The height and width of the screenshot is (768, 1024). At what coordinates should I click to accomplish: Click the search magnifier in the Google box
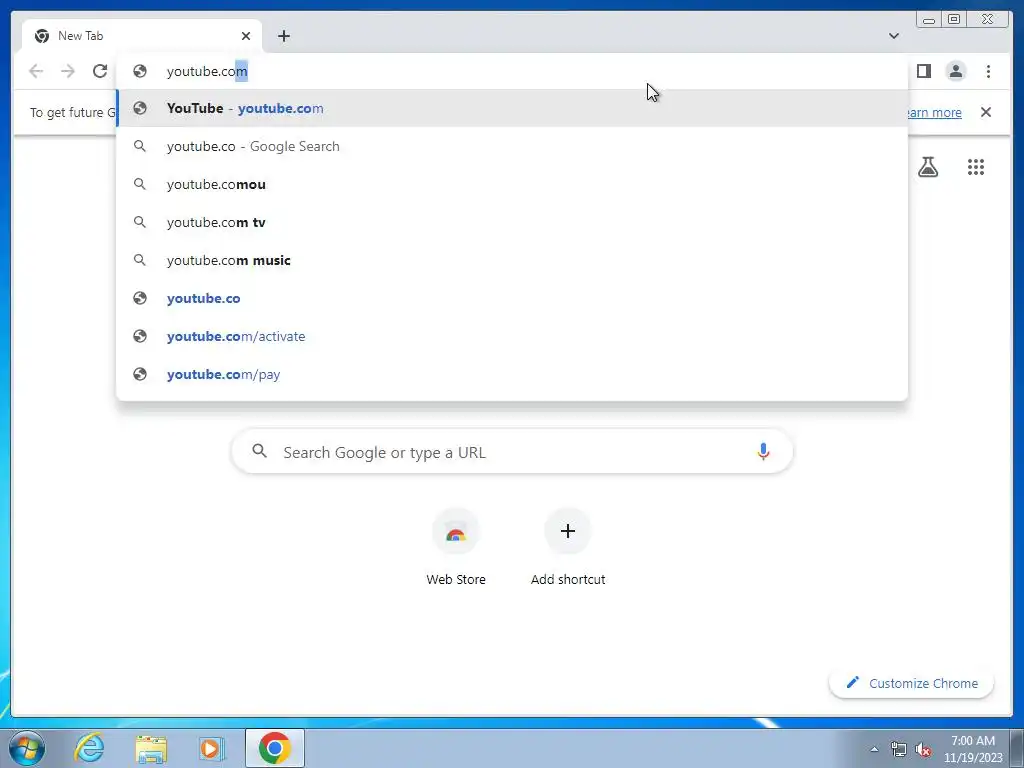click(259, 451)
